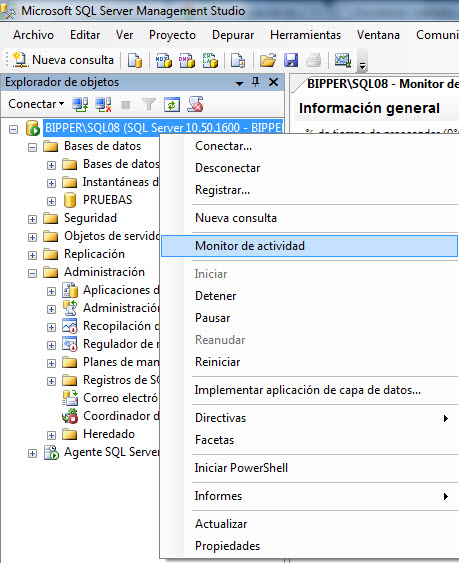Click the SQL Server Compact query icon
The image size is (459, 563).
[238, 60]
